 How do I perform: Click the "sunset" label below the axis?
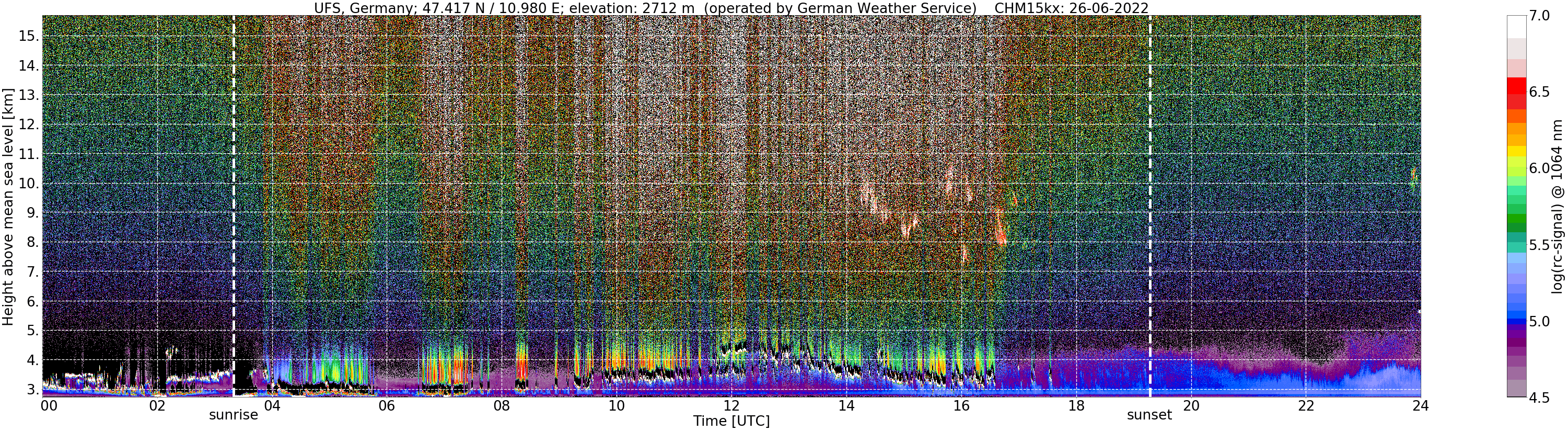pyautogui.click(x=1149, y=415)
